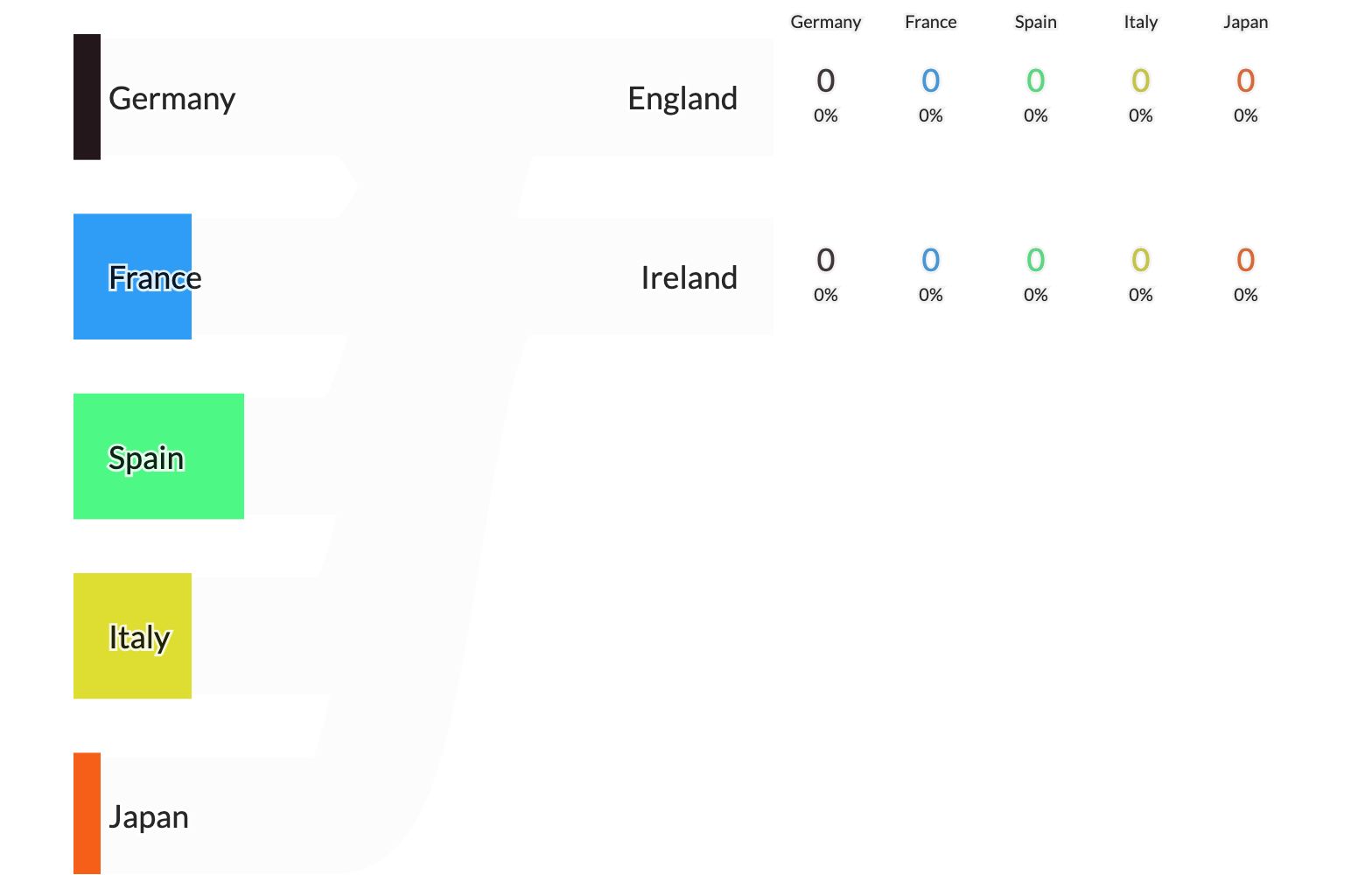This screenshot has height=875, width=1372.
Task: Click England's blue France value
Action: 931,80
